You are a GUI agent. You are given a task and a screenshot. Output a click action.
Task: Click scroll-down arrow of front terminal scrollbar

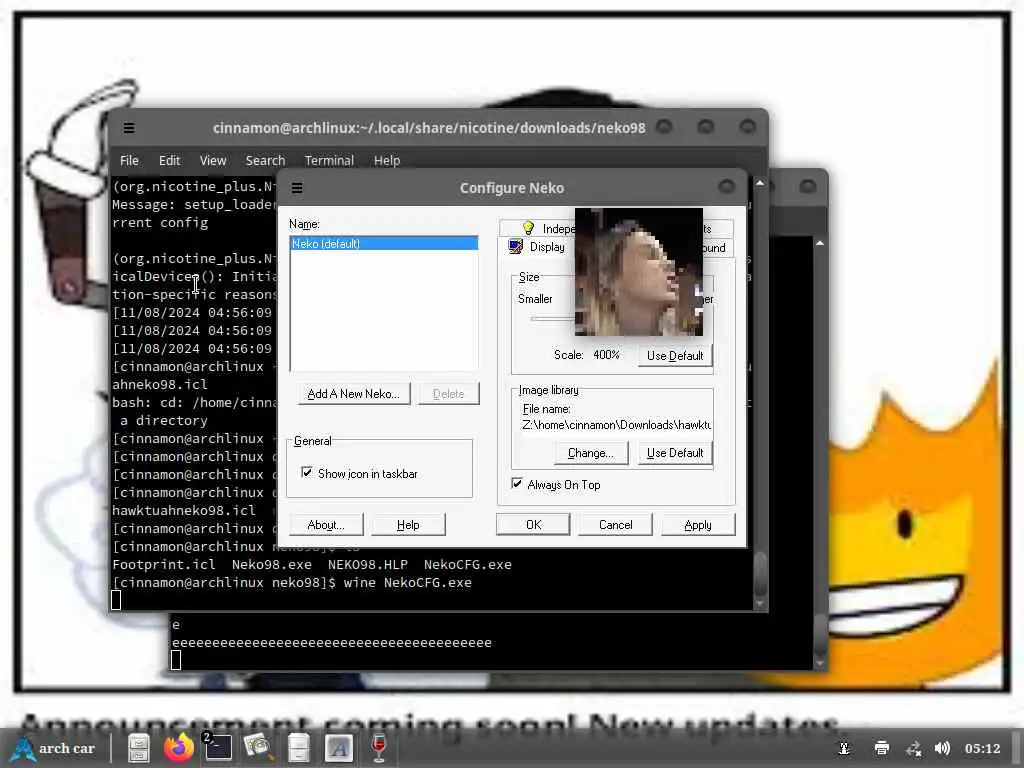click(760, 603)
